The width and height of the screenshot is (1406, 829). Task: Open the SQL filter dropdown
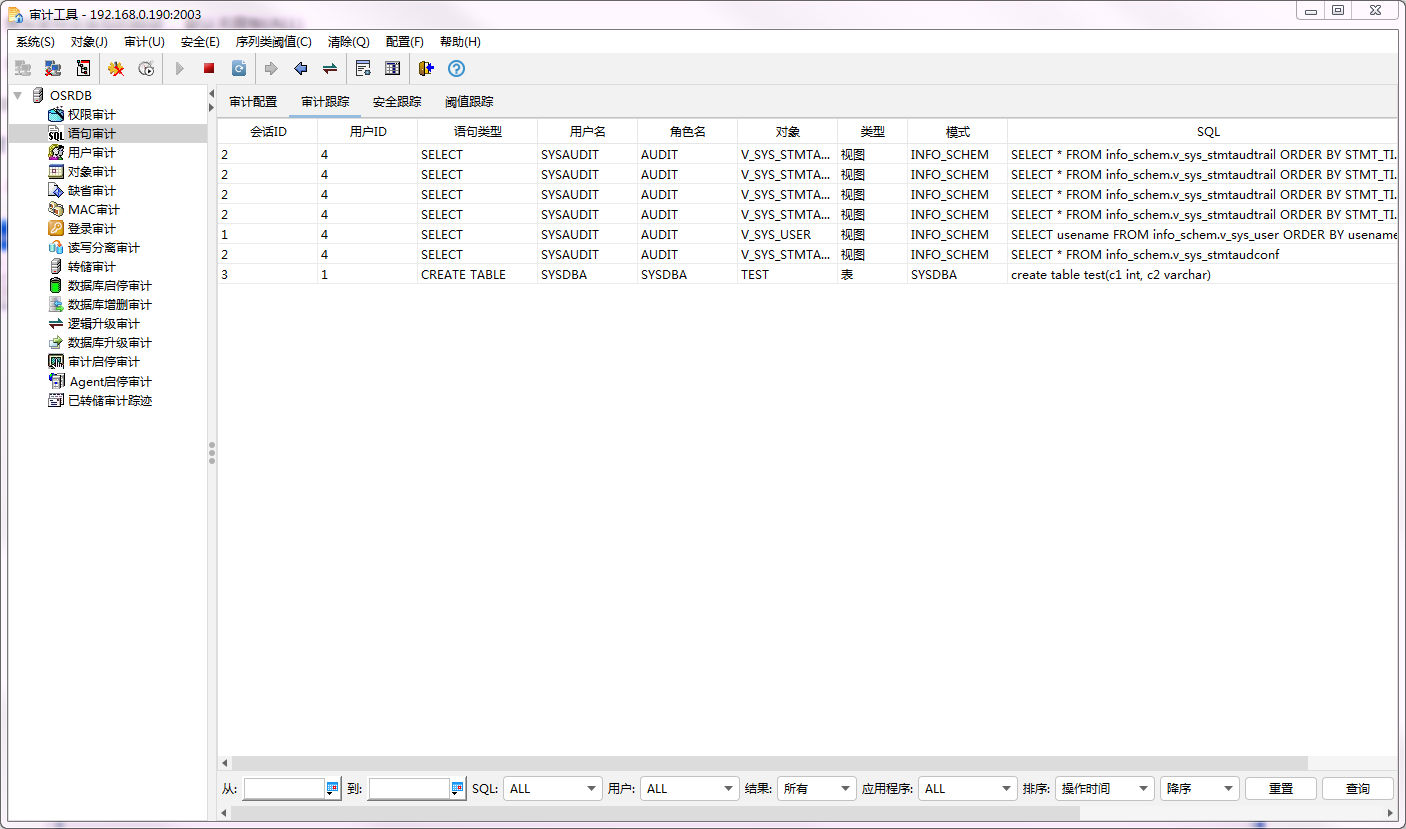coord(552,788)
